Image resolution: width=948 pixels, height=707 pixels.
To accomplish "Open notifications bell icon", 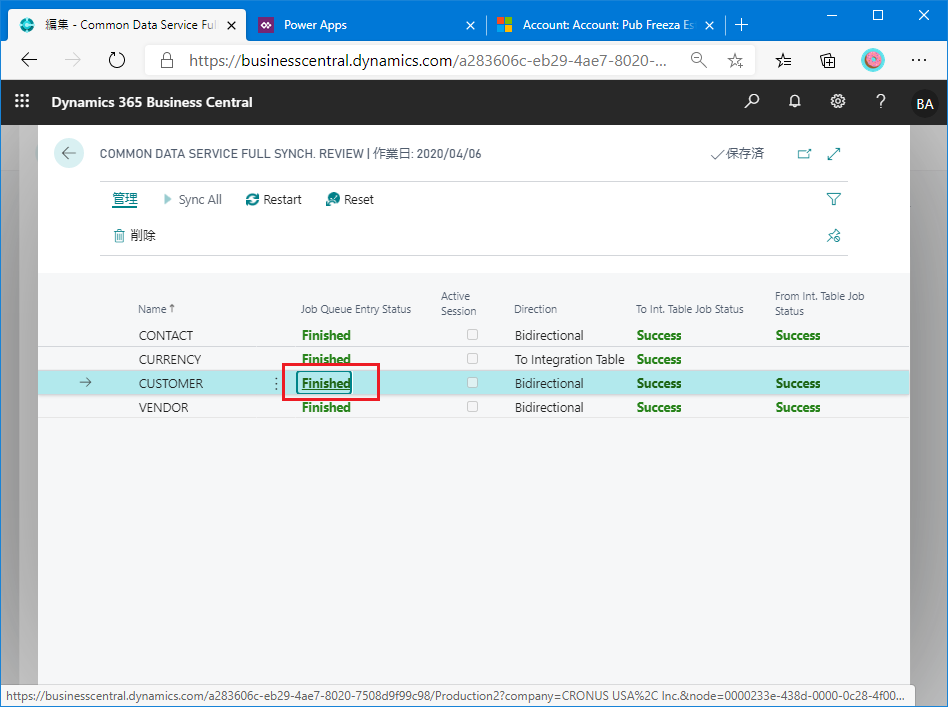I will (794, 101).
